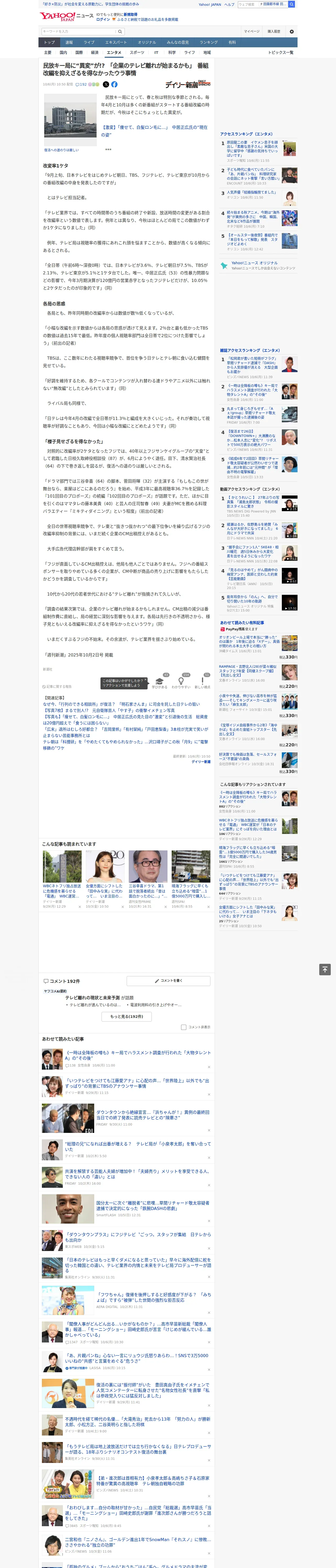
Task: Switch to the ランキング tab
Action: pyautogui.click(x=209, y=43)
